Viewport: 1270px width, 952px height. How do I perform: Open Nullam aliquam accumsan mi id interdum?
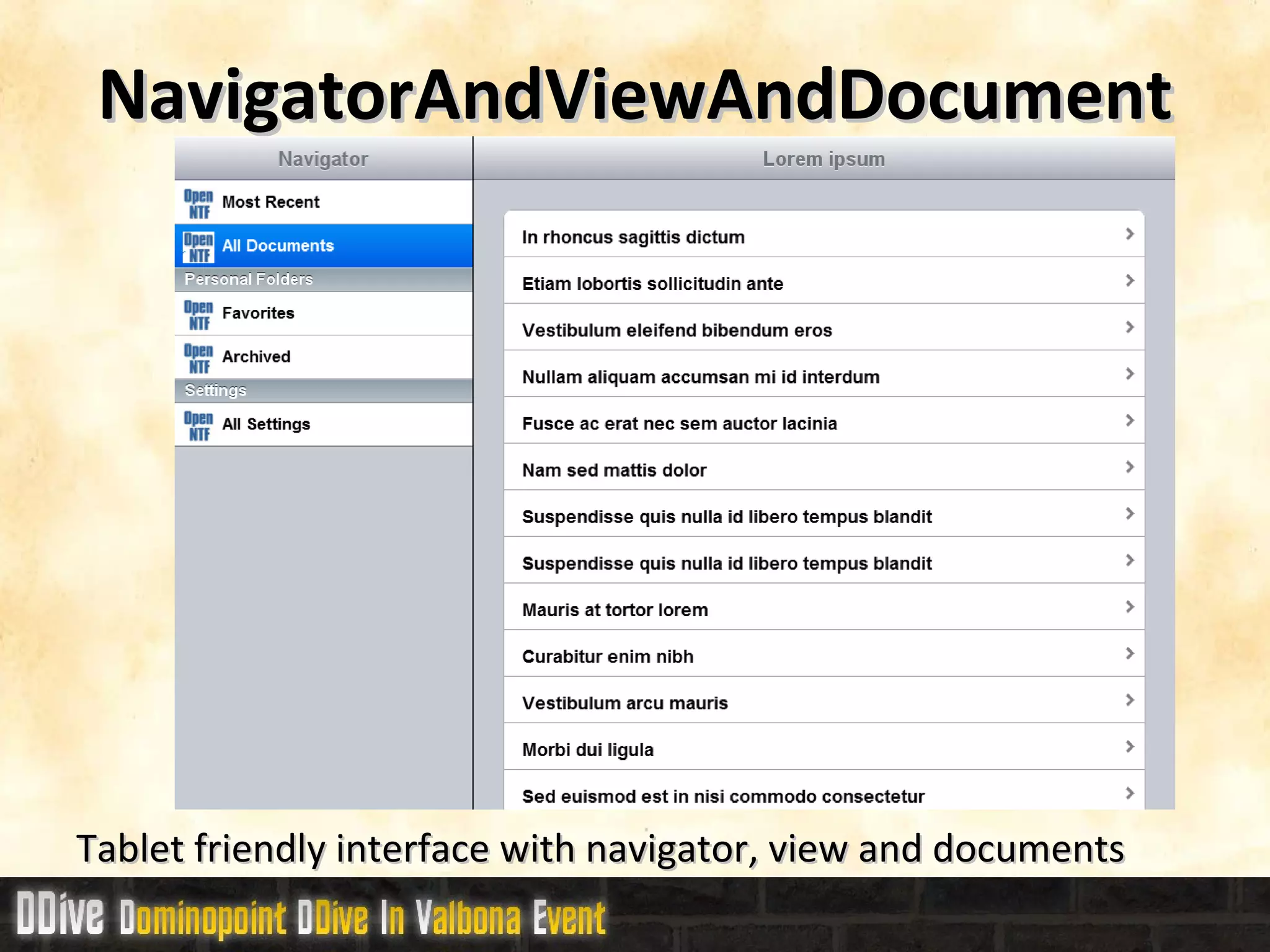point(824,374)
